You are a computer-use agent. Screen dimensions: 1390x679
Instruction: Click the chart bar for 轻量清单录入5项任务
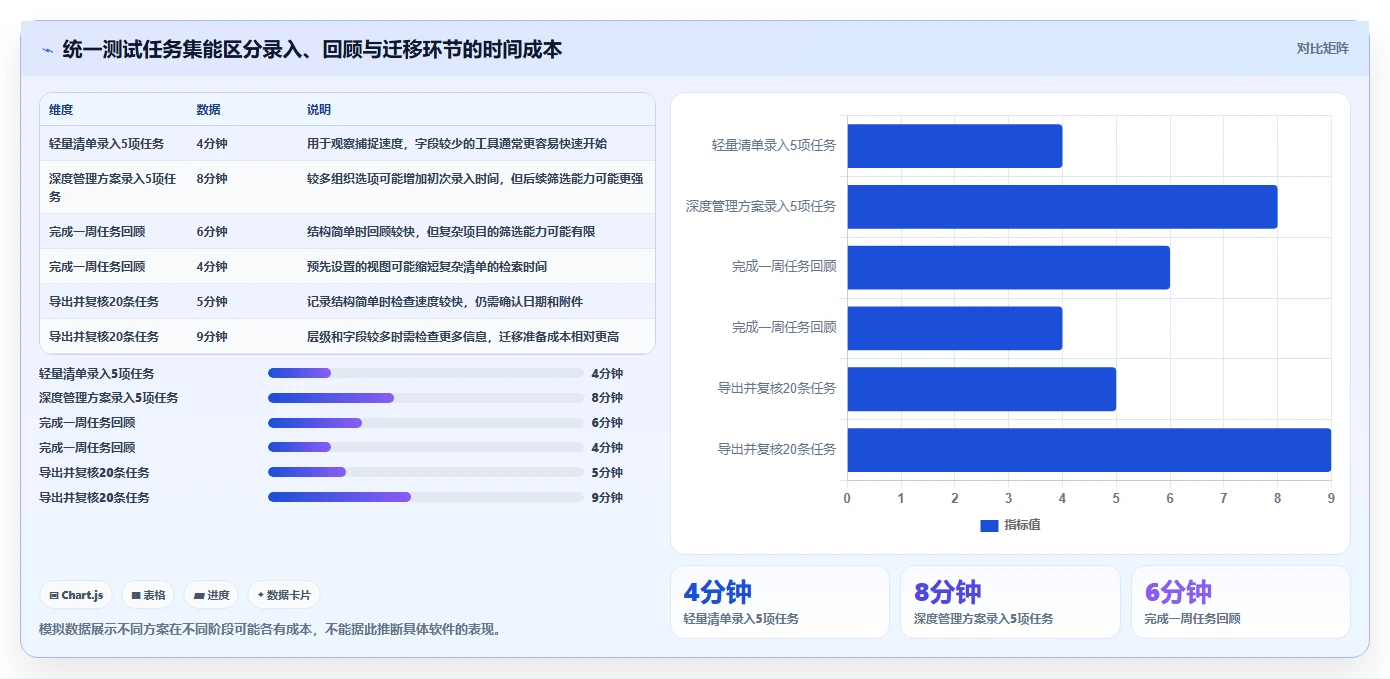[954, 146]
